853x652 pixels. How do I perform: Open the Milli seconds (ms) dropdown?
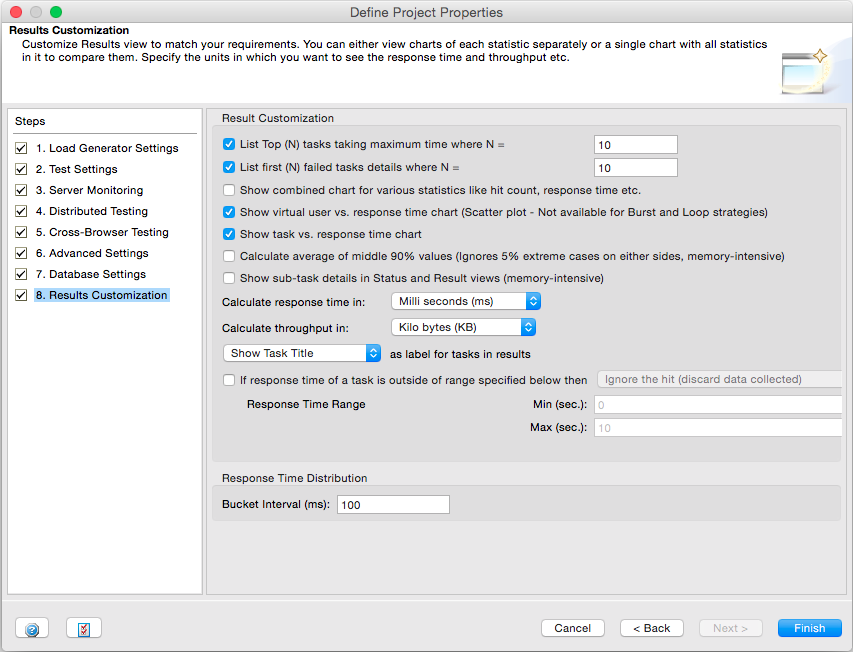[x=466, y=301]
